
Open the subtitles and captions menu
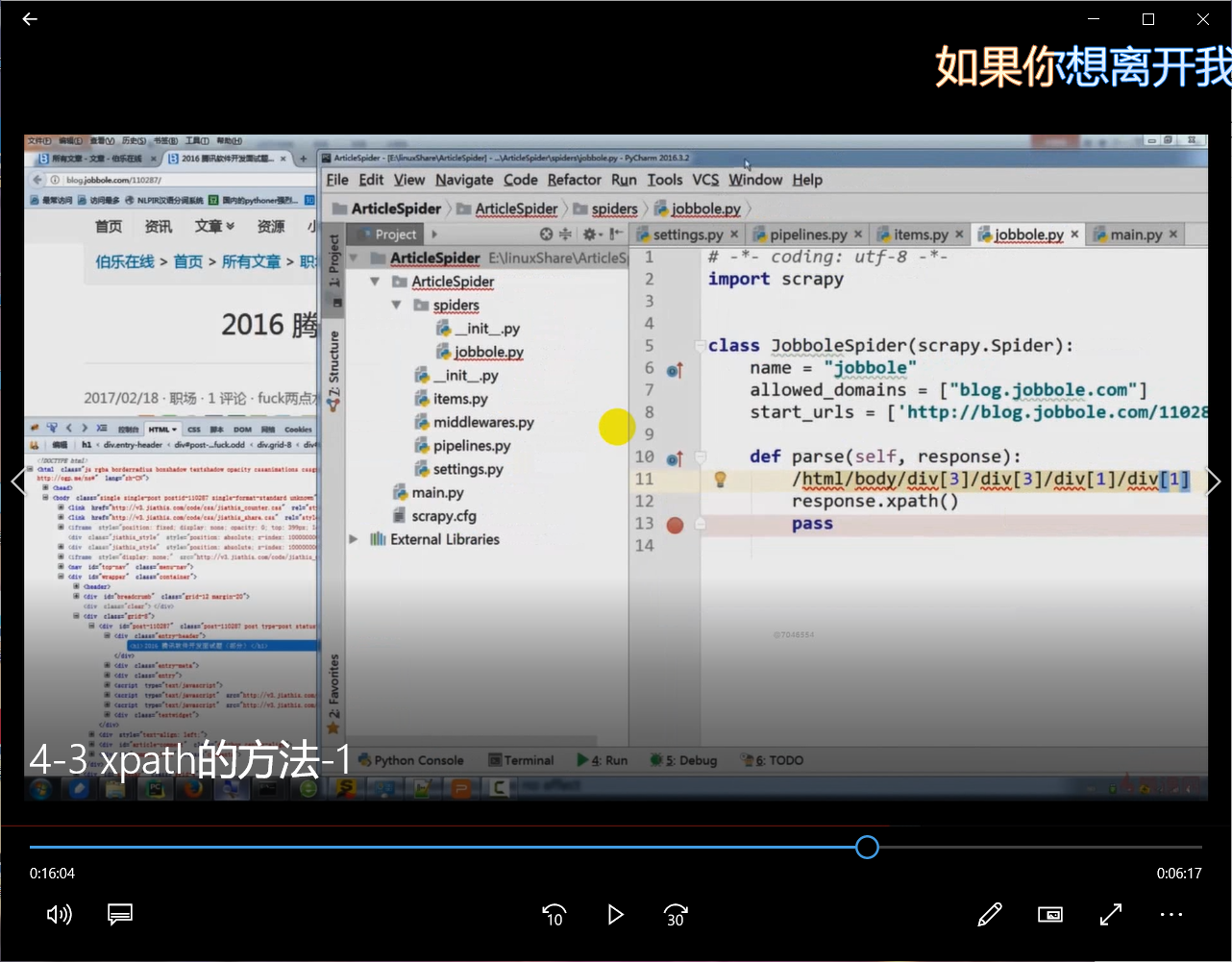120,914
